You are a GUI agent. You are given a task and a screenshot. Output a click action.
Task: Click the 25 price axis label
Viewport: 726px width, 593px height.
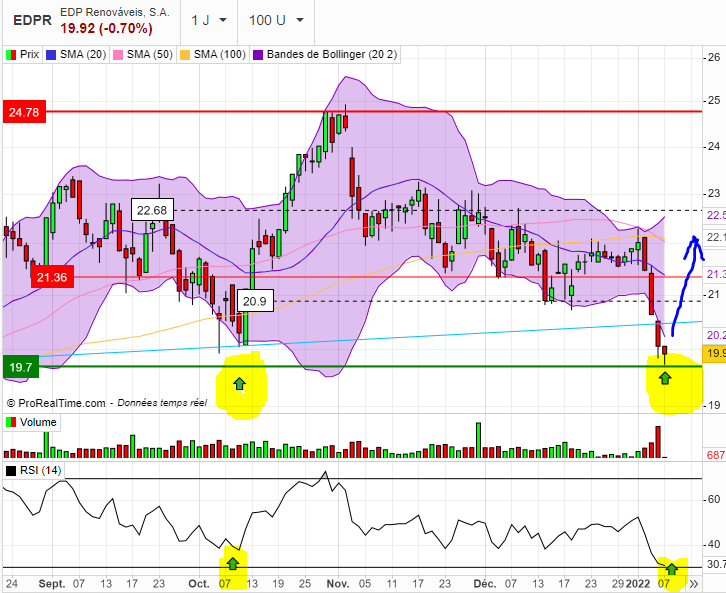[x=714, y=100]
